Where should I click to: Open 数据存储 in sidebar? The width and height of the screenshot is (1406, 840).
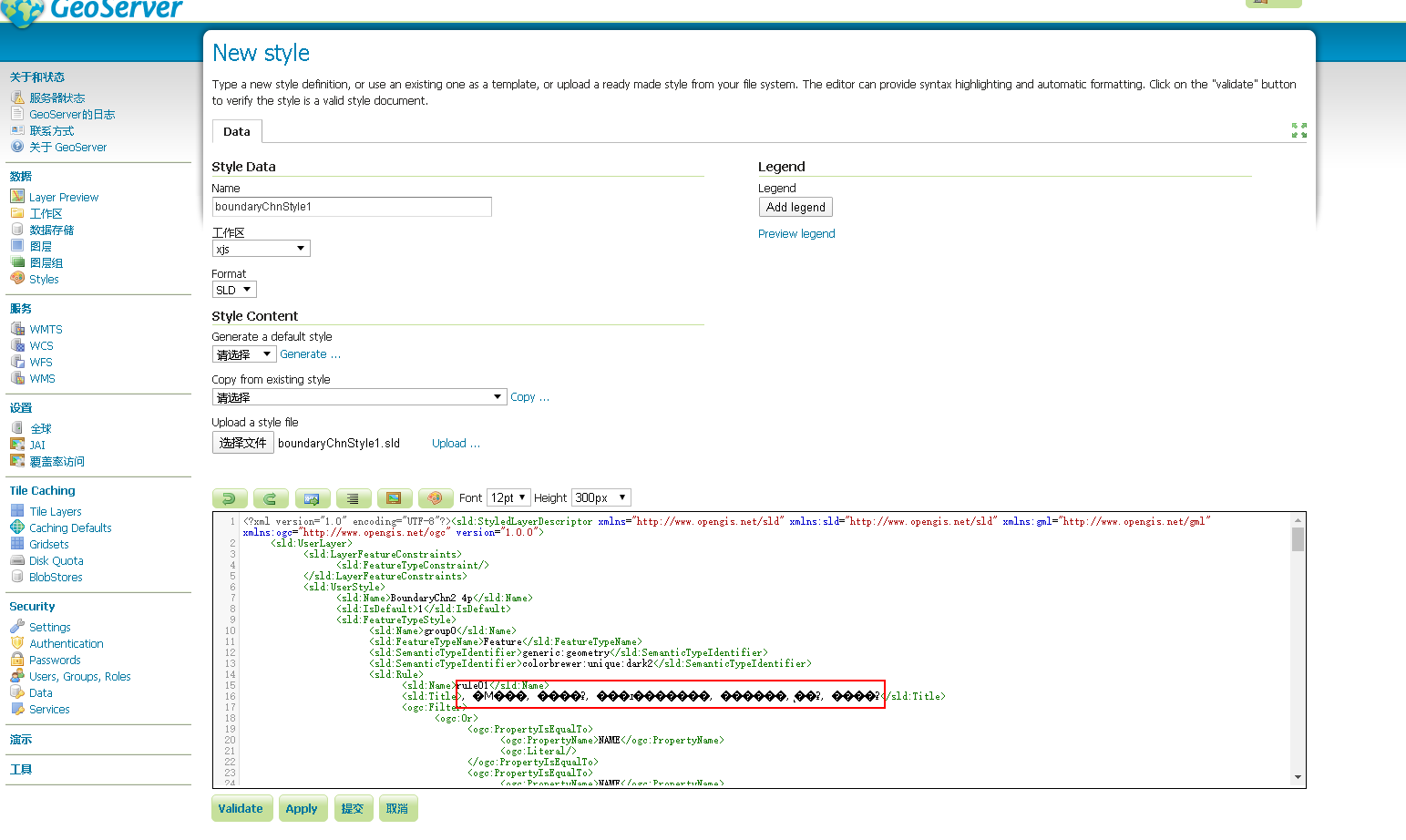[x=52, y=230]
